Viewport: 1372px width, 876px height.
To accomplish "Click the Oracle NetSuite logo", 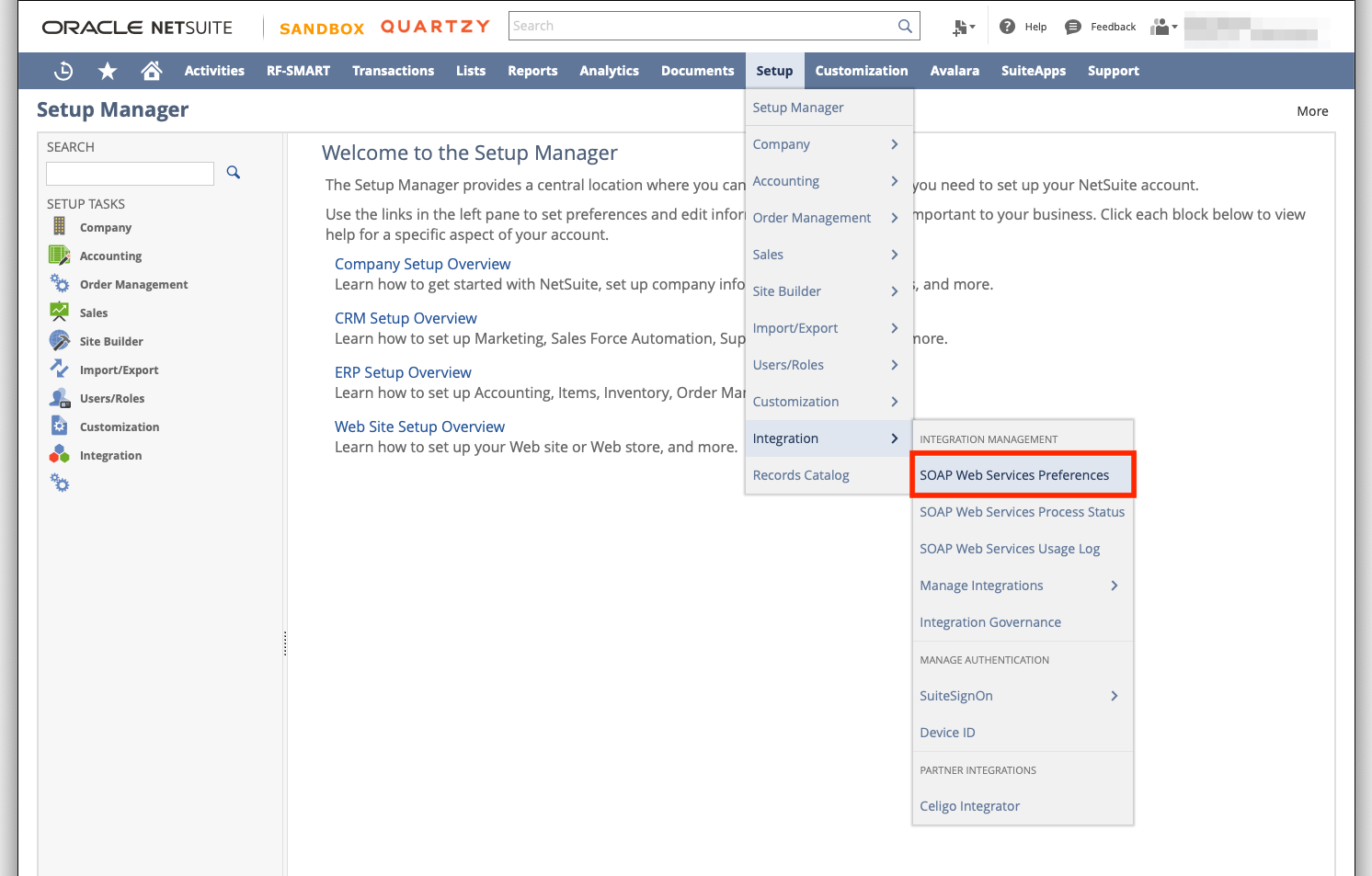I will pos(137,28).
